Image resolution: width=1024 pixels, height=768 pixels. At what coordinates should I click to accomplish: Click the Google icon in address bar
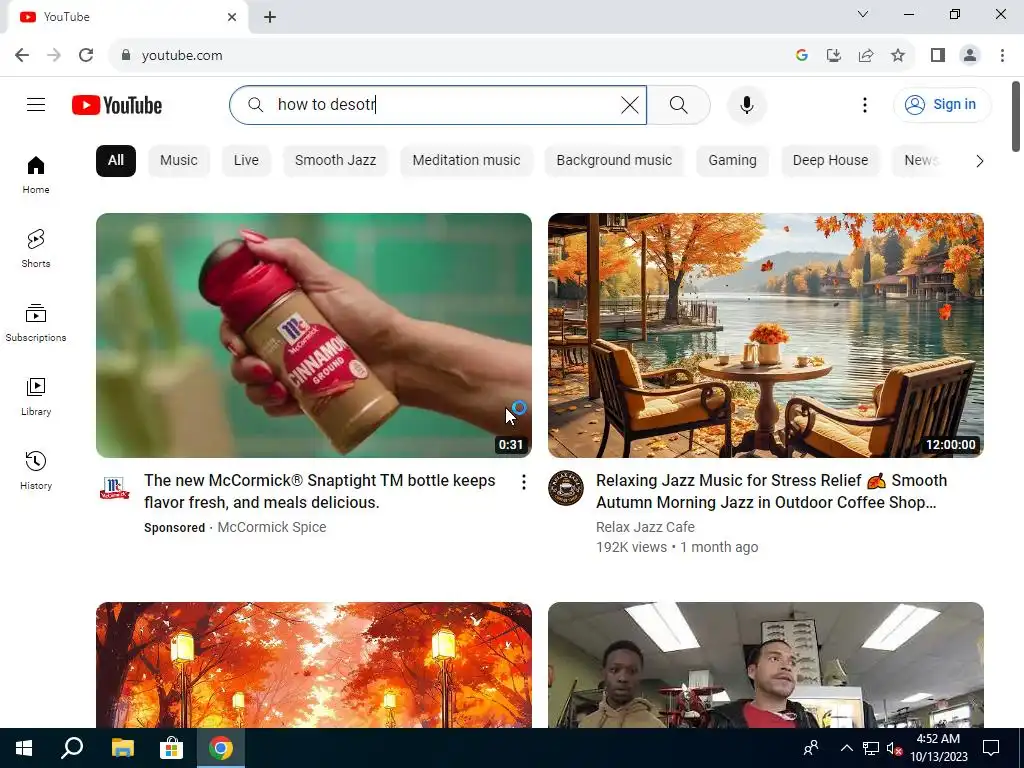coord(801,55)
